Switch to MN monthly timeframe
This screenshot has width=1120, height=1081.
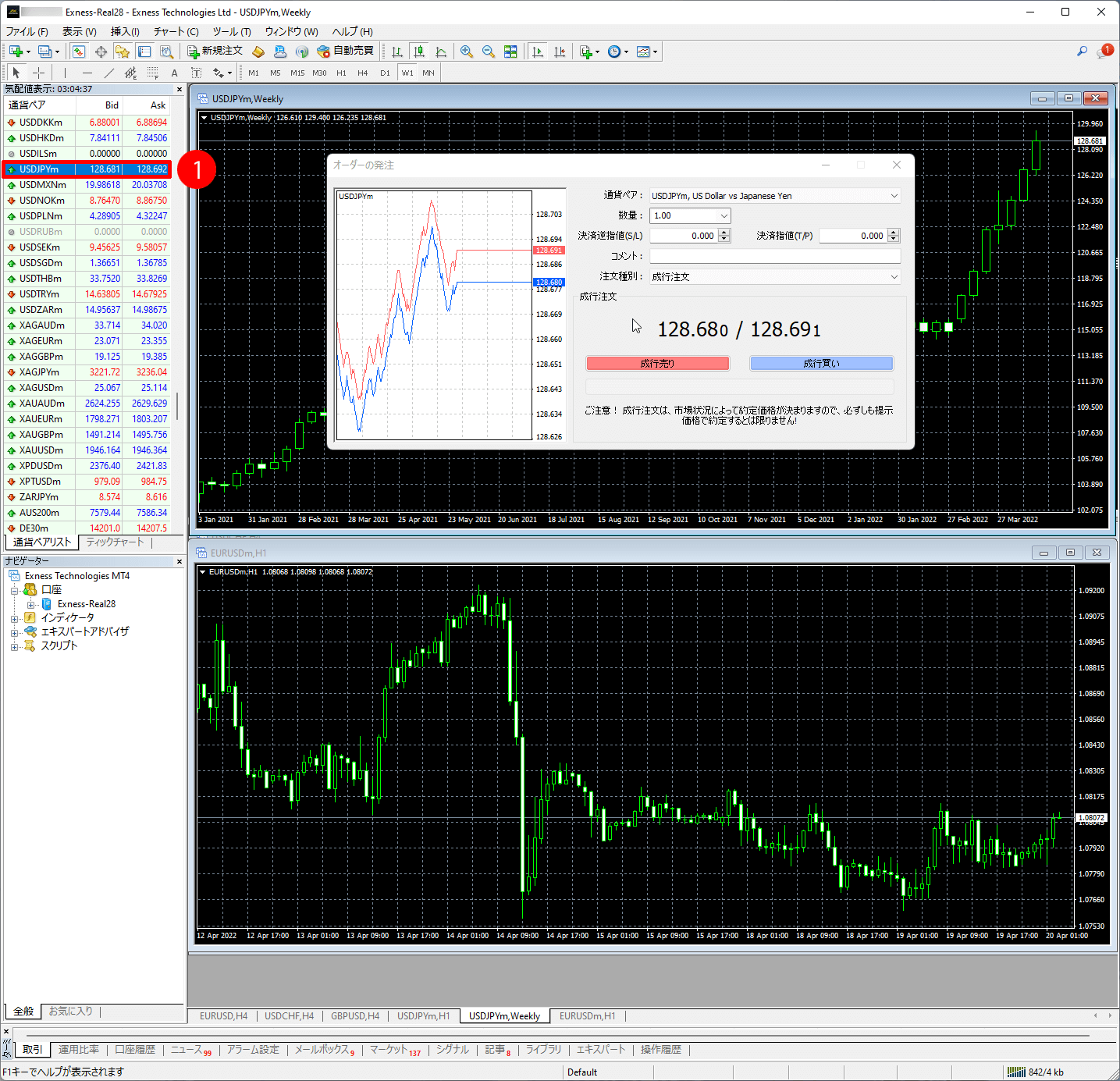(428, 73)
